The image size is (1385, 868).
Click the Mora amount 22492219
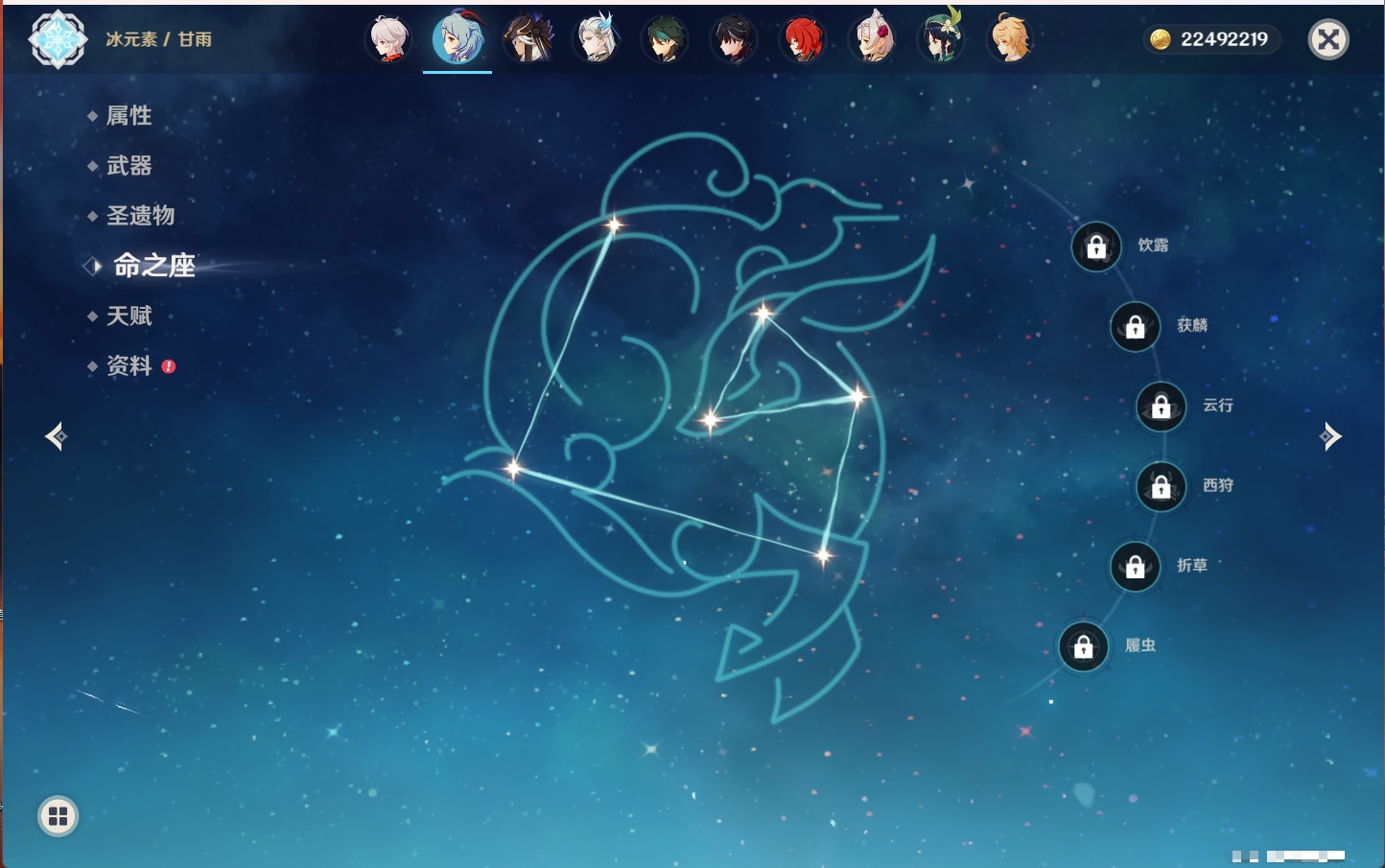click(x=1224, y=39)
